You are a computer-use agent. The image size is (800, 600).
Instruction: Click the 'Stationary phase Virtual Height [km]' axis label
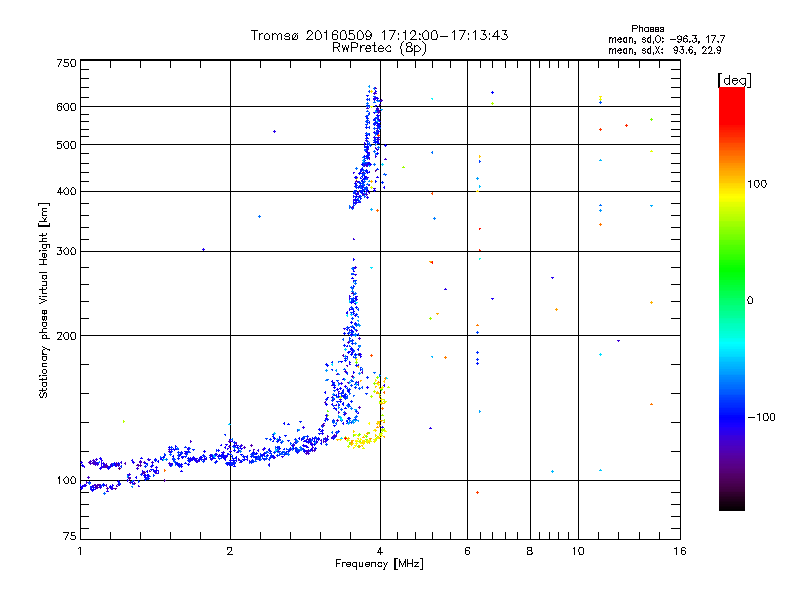[x=43, y=301]
